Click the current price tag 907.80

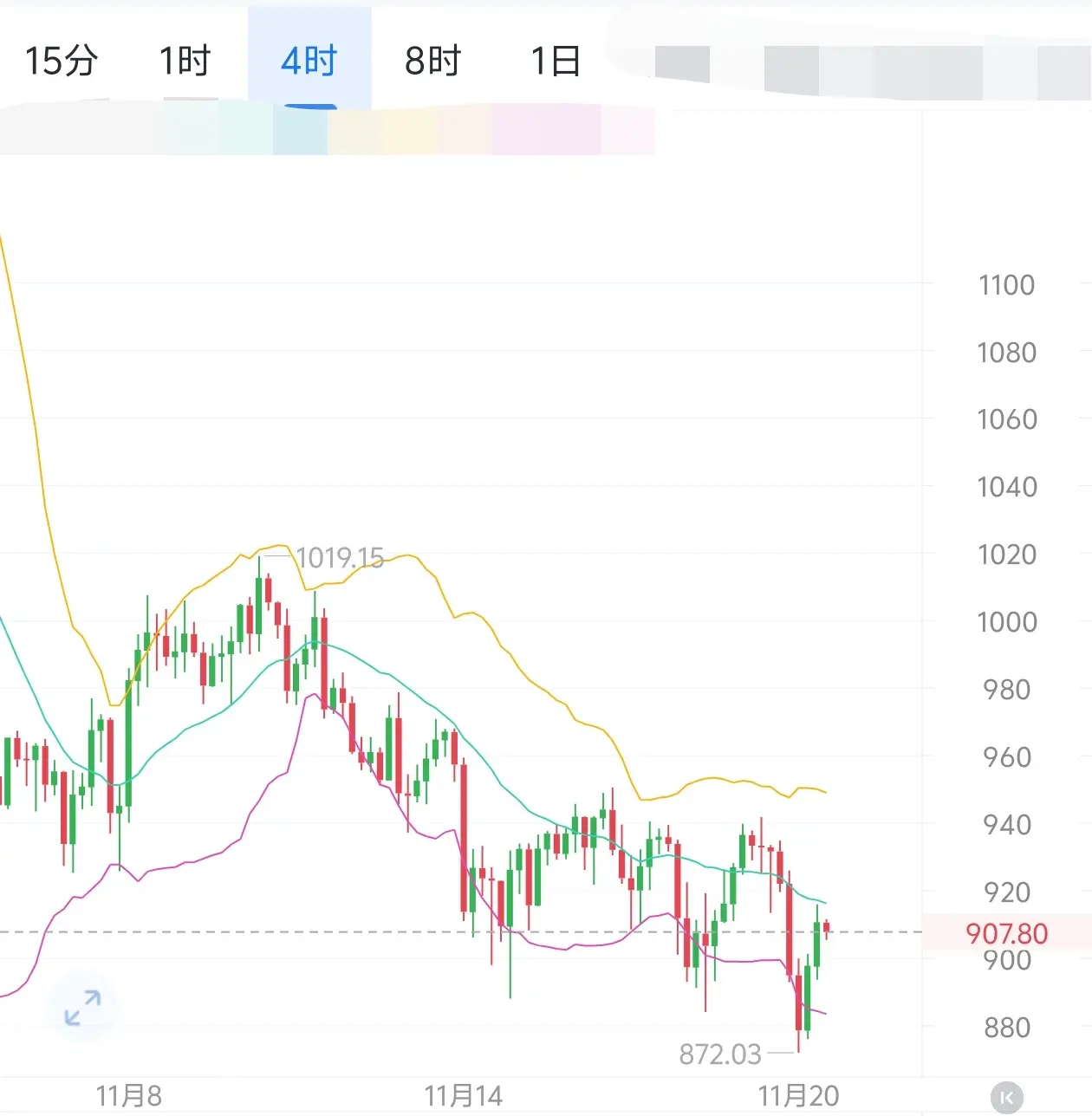(1007, 933)
